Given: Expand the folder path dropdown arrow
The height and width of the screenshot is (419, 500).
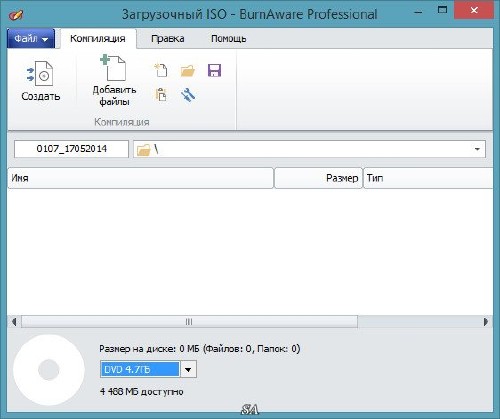Looking at the screenshot, I should (477, 149).
